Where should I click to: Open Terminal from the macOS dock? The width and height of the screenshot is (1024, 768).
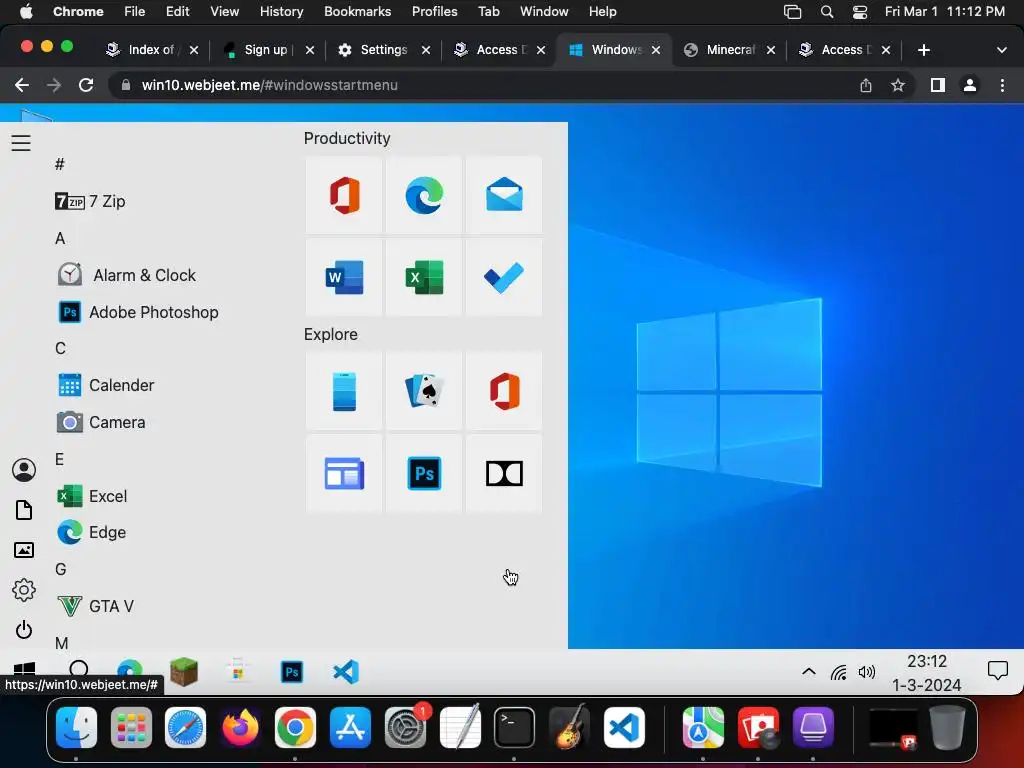pyautogui.click(x=514, y=727)
